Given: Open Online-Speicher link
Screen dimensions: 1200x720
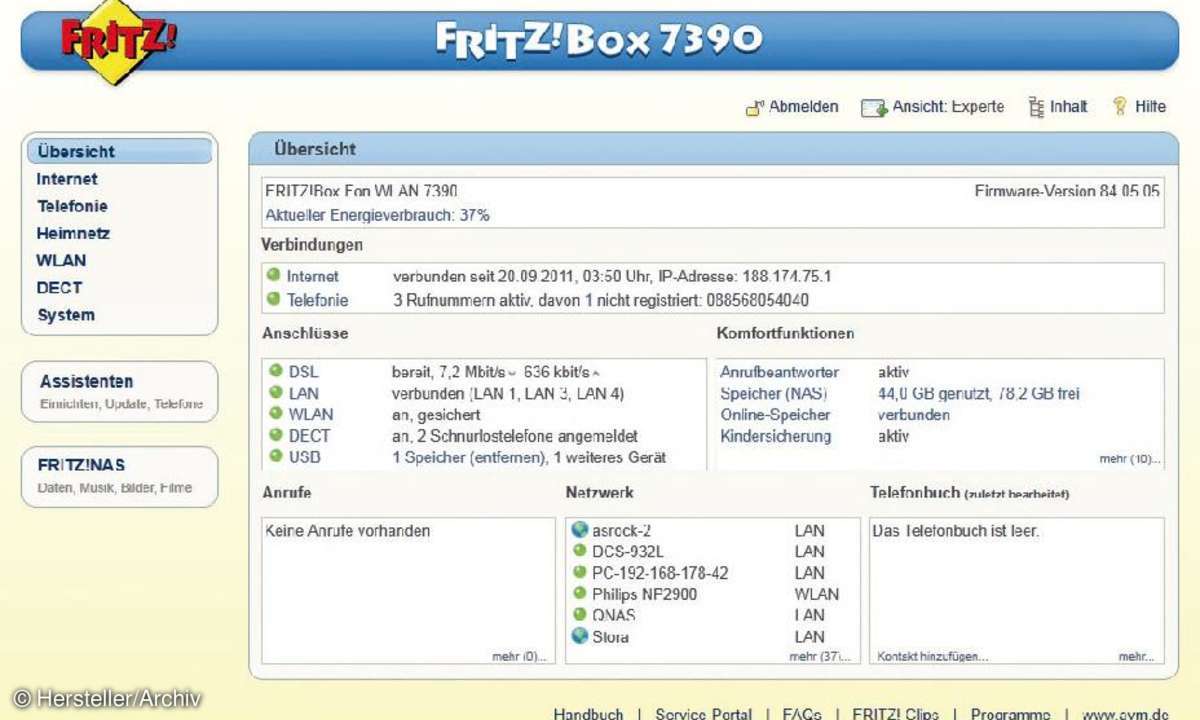Looking at the screenshot, I should coord(775,415).
